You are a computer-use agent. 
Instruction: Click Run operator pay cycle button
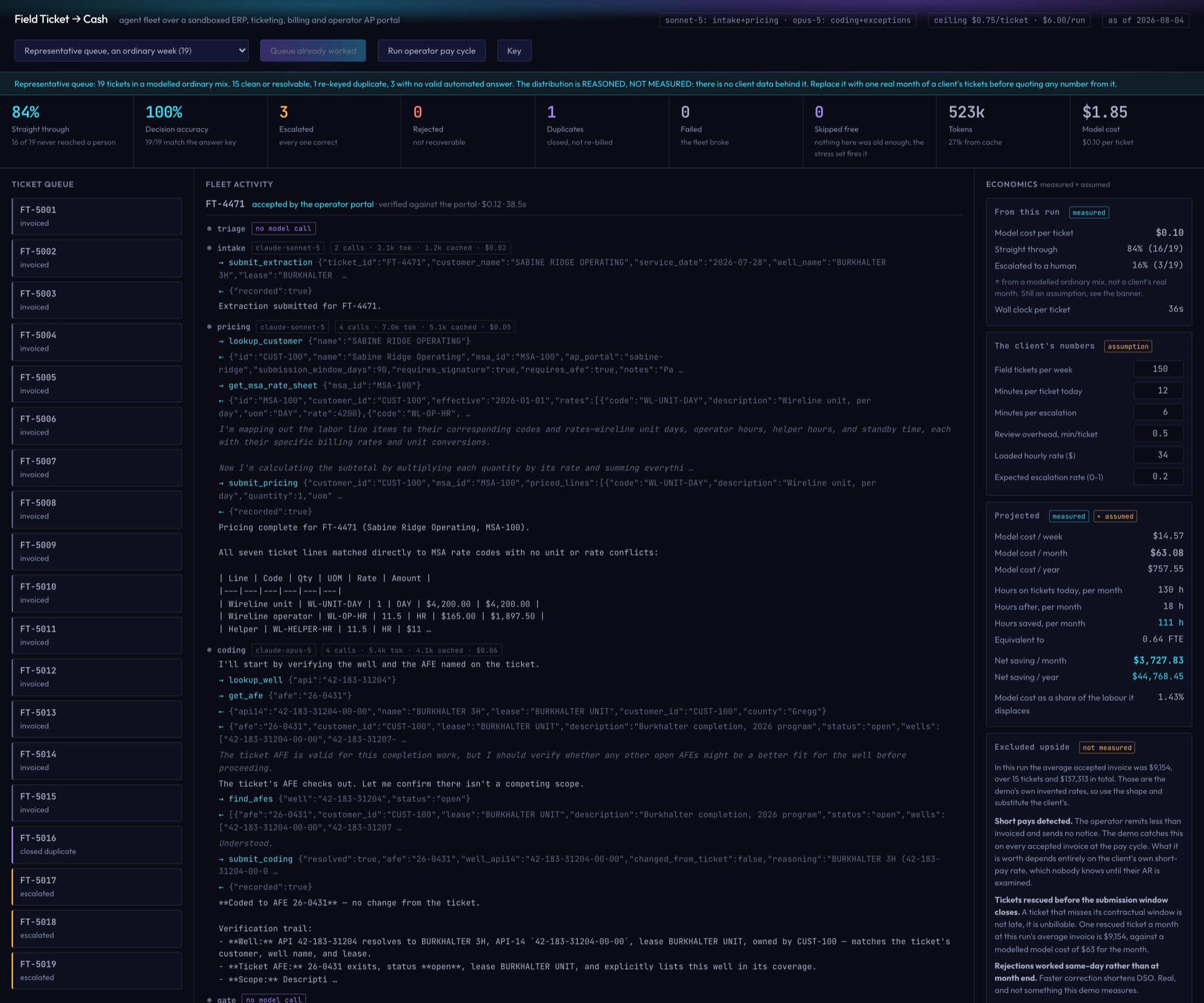coord(432,51)
